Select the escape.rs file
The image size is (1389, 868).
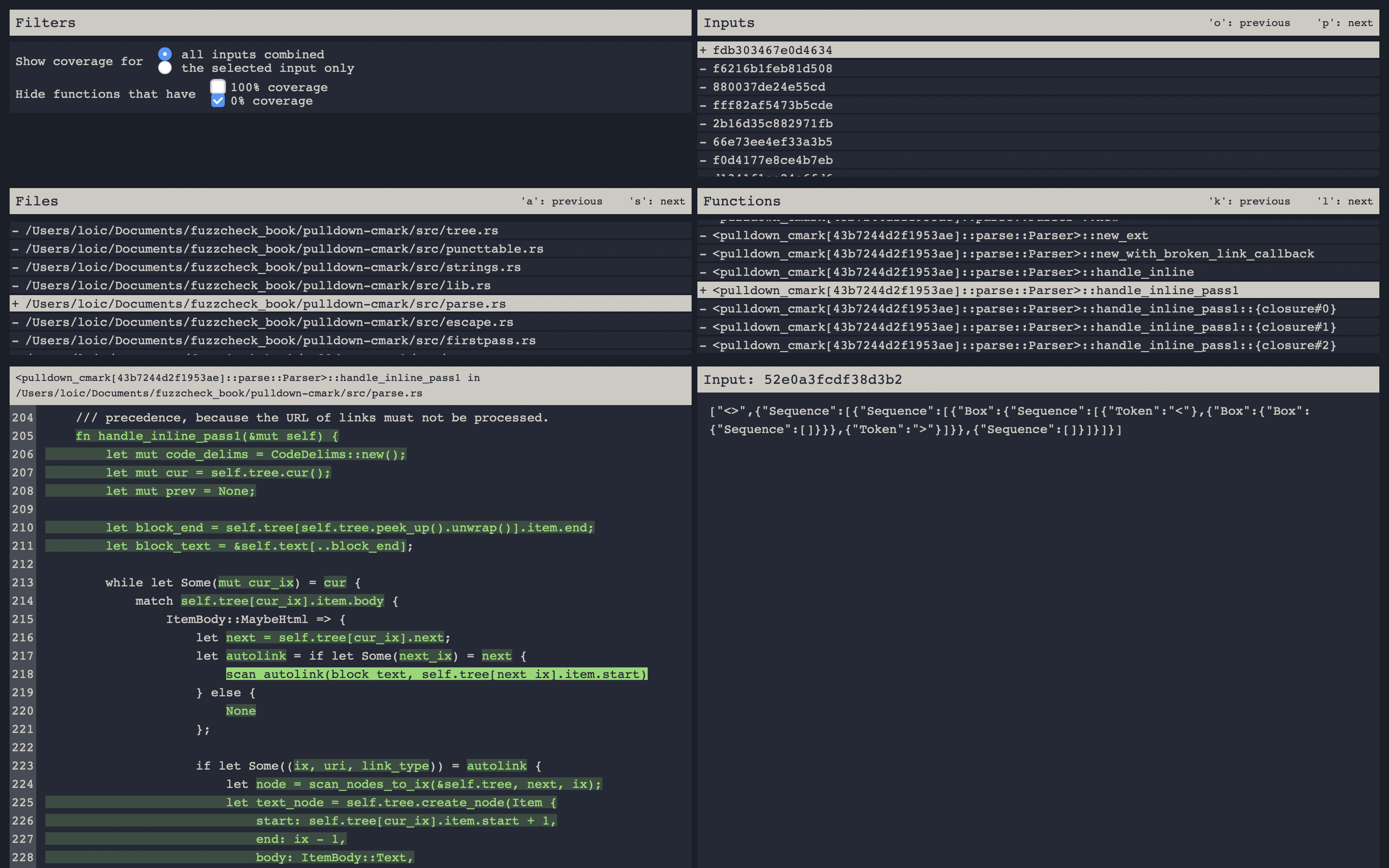[269, 322]
